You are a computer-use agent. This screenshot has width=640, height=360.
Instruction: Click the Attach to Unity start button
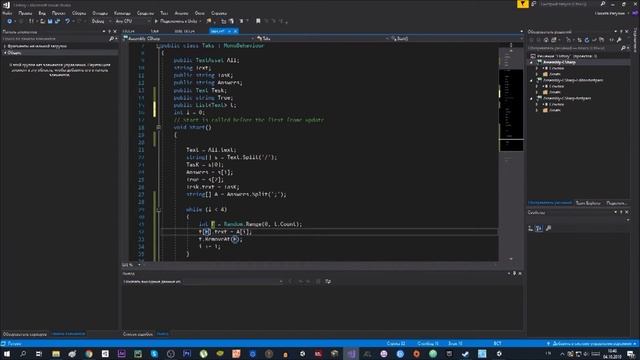pyautogui.click(x=176, y=21)
